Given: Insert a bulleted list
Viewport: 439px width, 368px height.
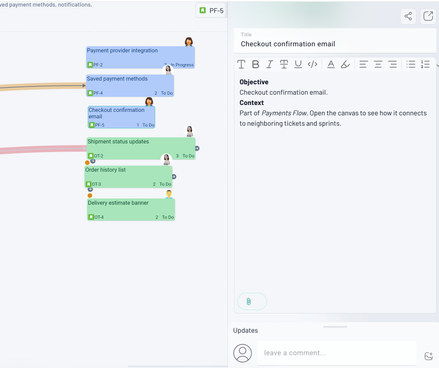Looking at the screenshot, I should tap(411, 64).
